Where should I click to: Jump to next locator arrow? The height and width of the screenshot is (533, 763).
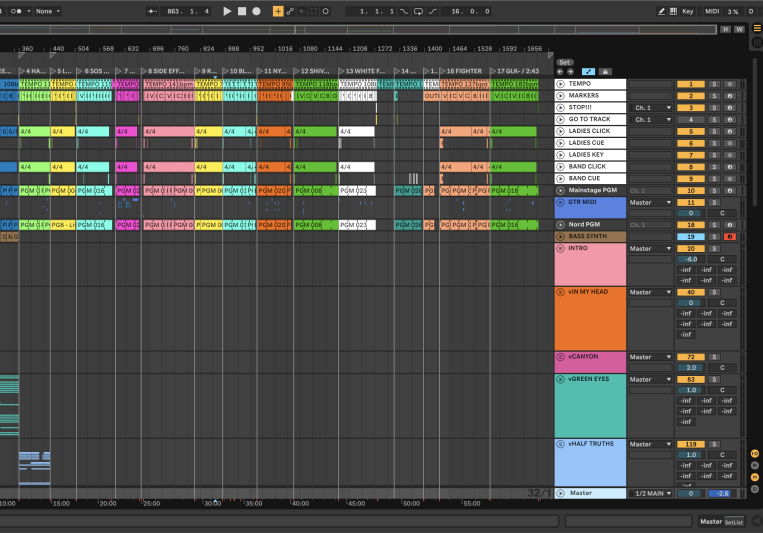coord(570,72)
